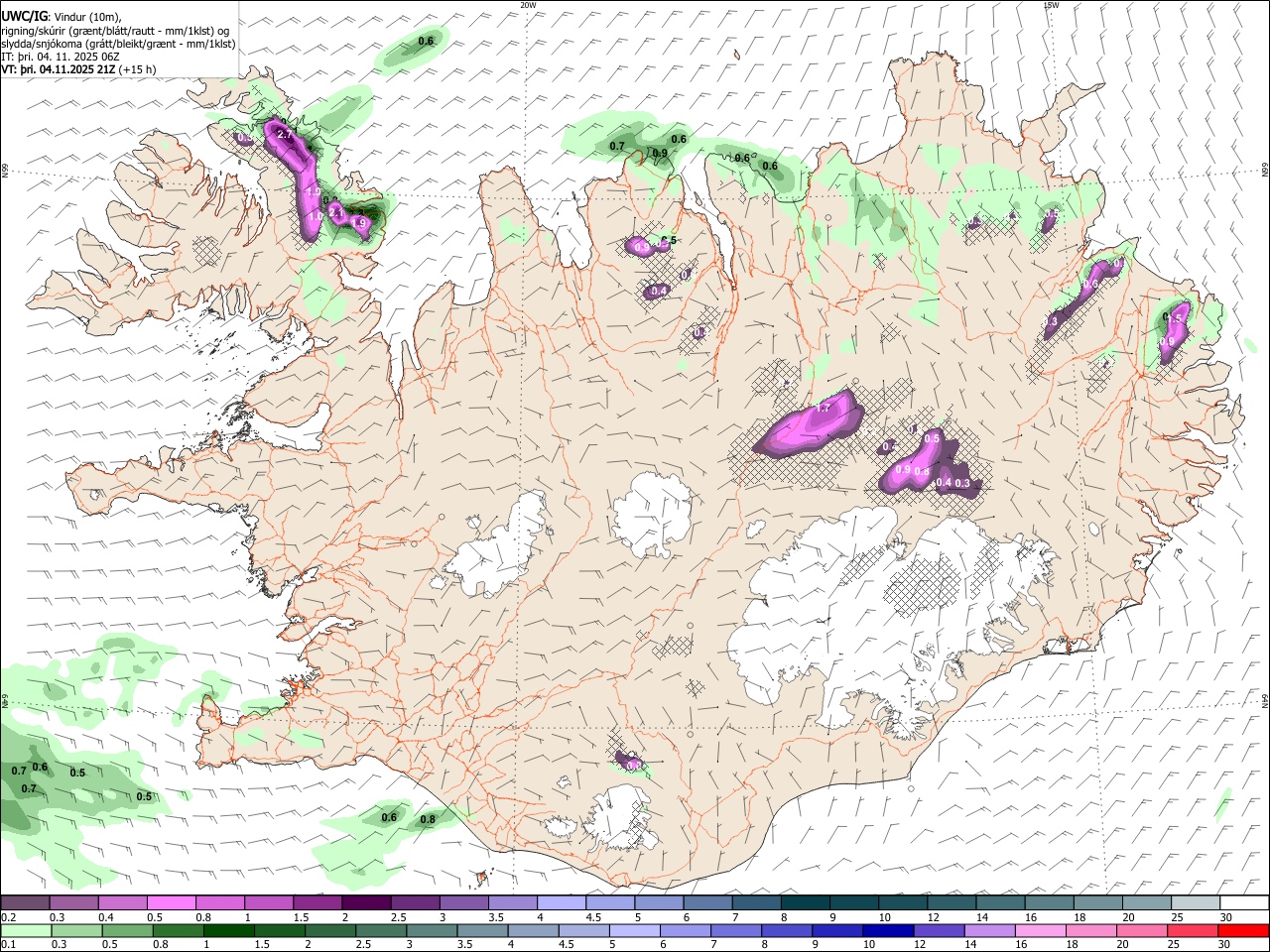
Task: Click the '15W' longitude label
Action: pyautogui.click(x=1050, y=5)
